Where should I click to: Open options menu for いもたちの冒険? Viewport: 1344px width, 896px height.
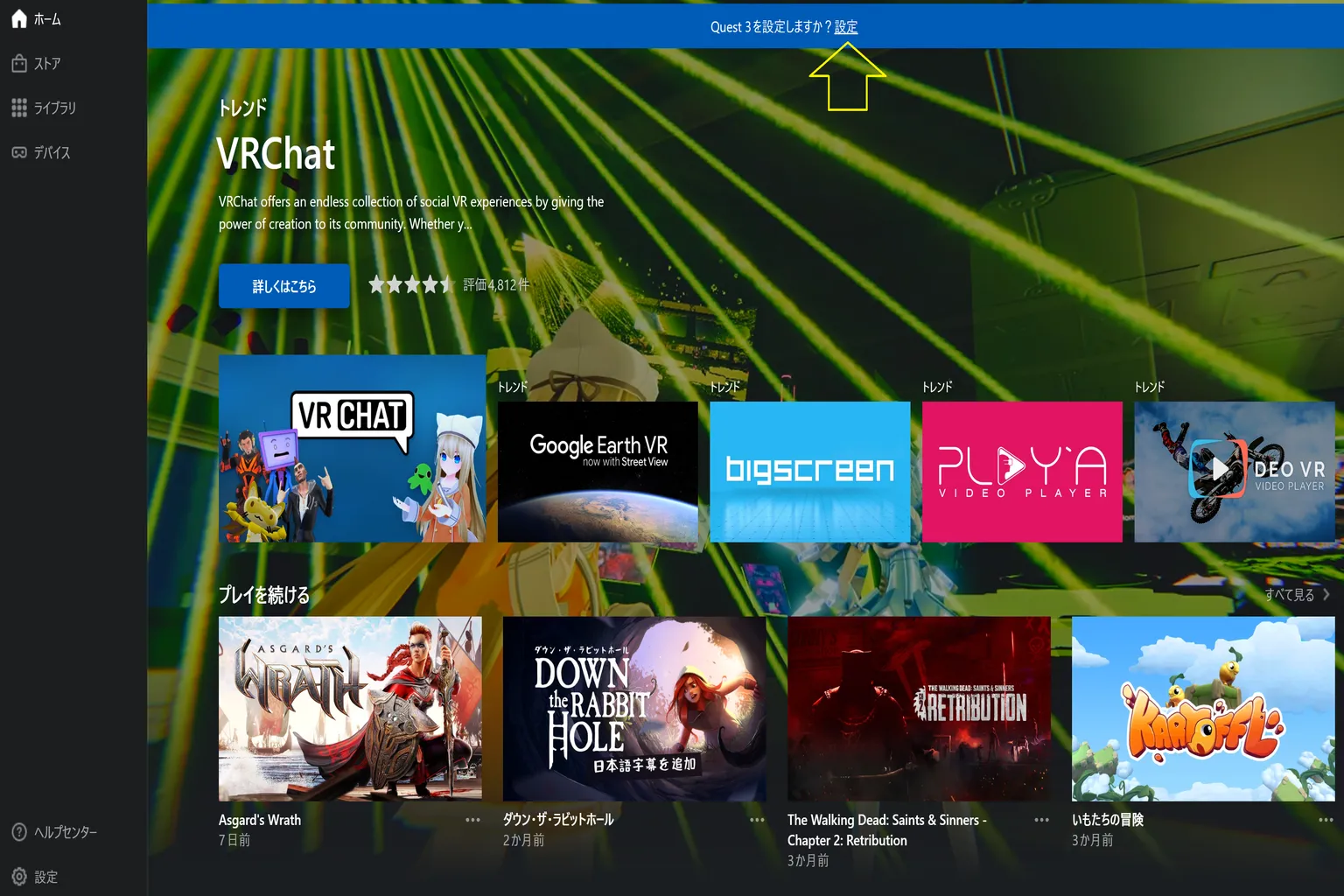pos(1326,820)
